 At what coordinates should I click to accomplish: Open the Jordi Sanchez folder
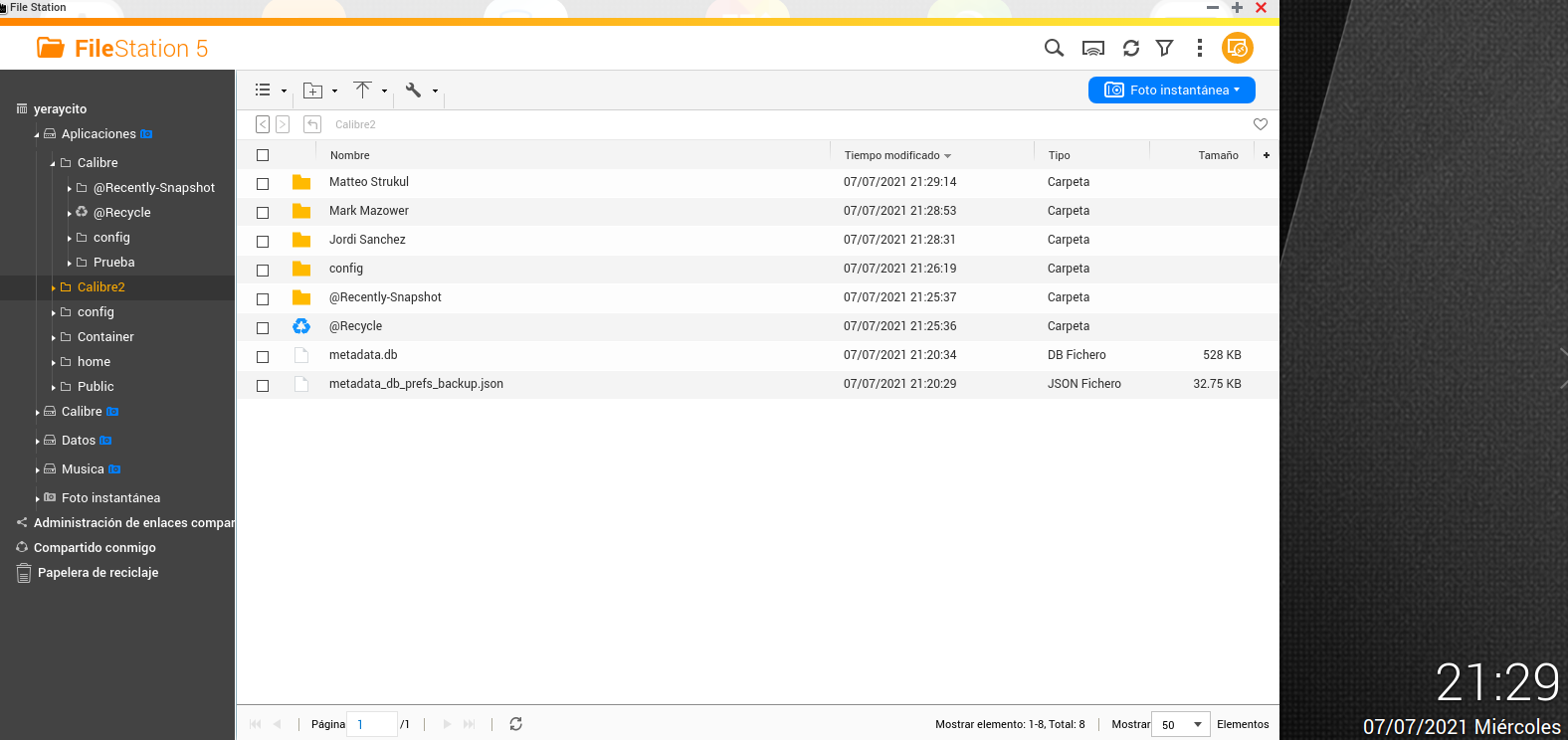coord(367,240)
